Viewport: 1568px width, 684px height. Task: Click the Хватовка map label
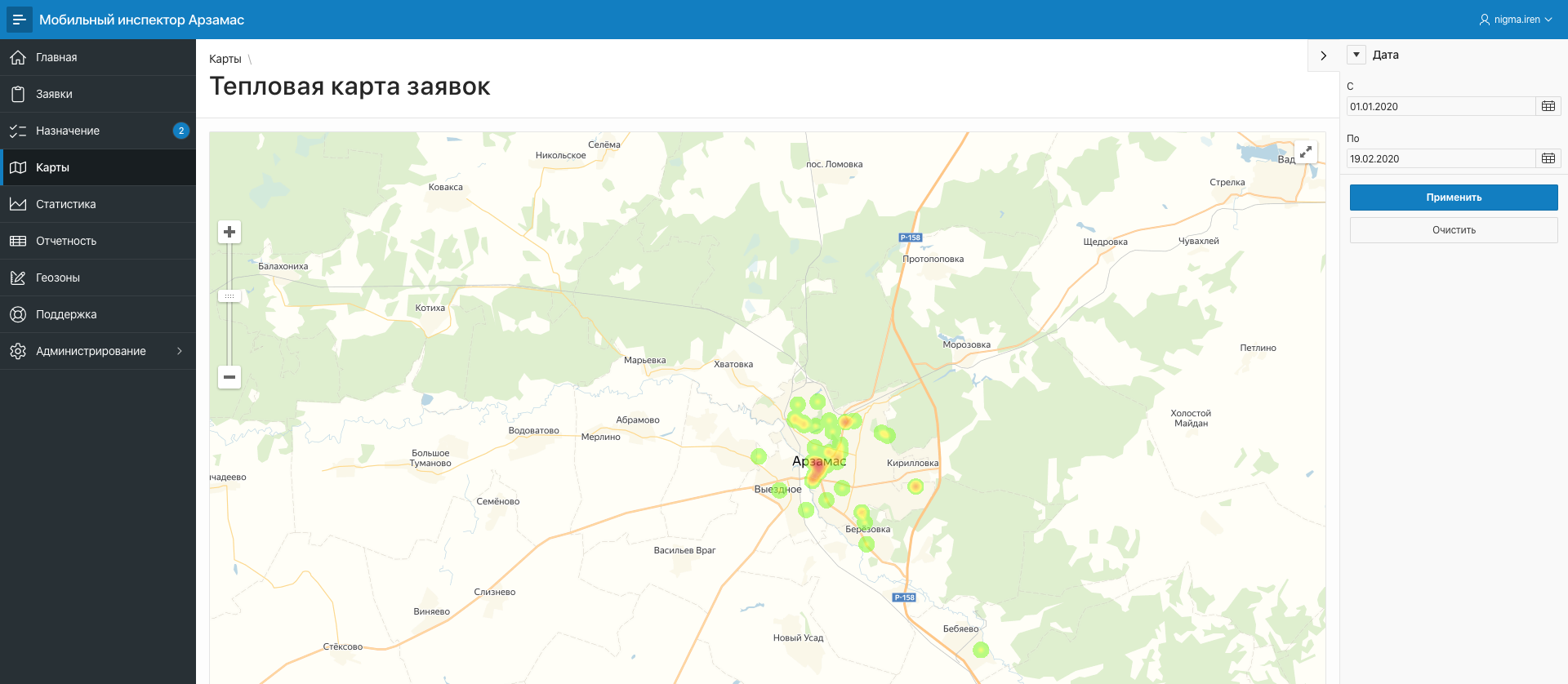pos(733,364)
